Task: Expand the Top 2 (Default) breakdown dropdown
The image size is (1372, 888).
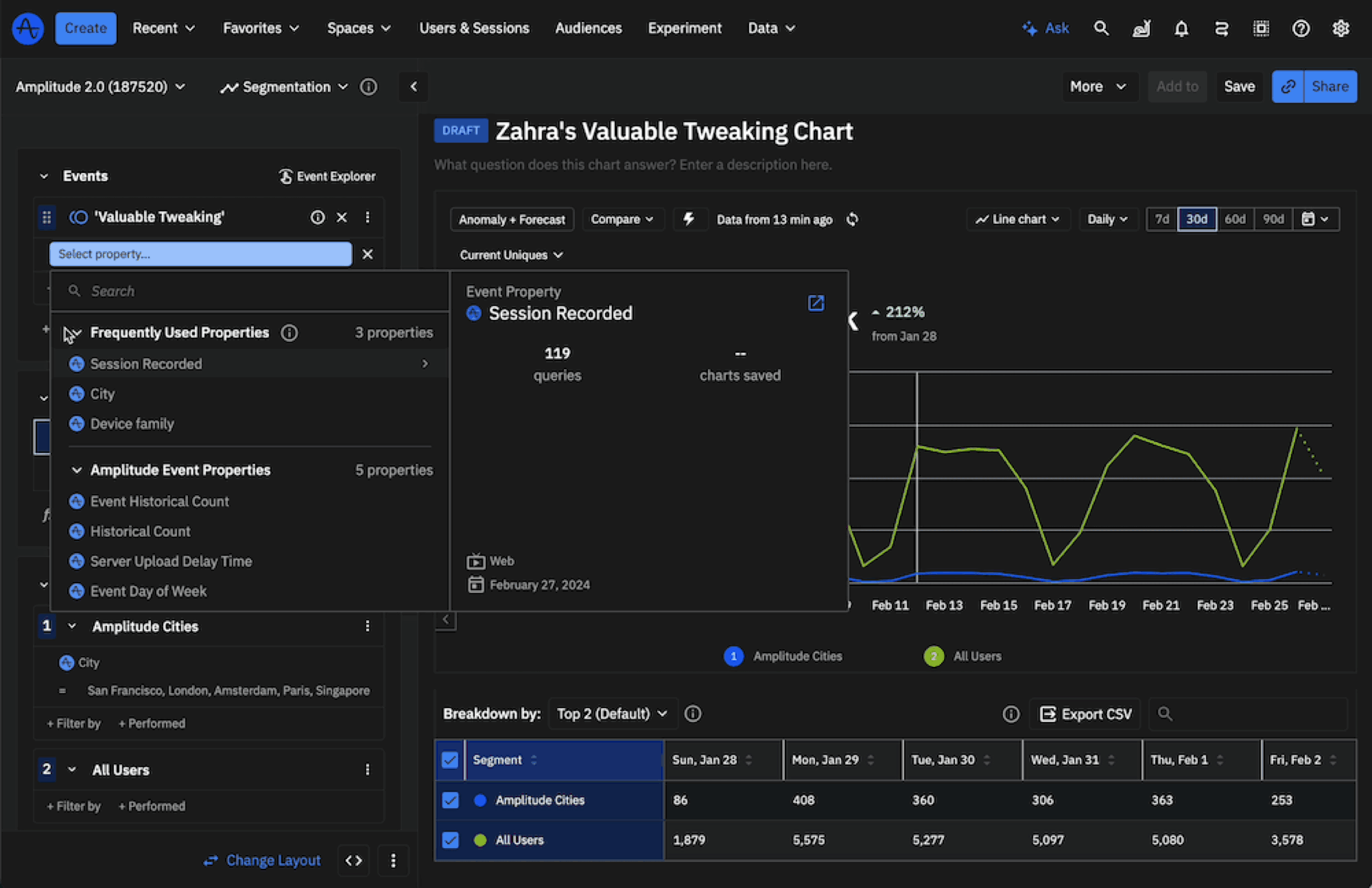Action: click(x=612, y=714)
